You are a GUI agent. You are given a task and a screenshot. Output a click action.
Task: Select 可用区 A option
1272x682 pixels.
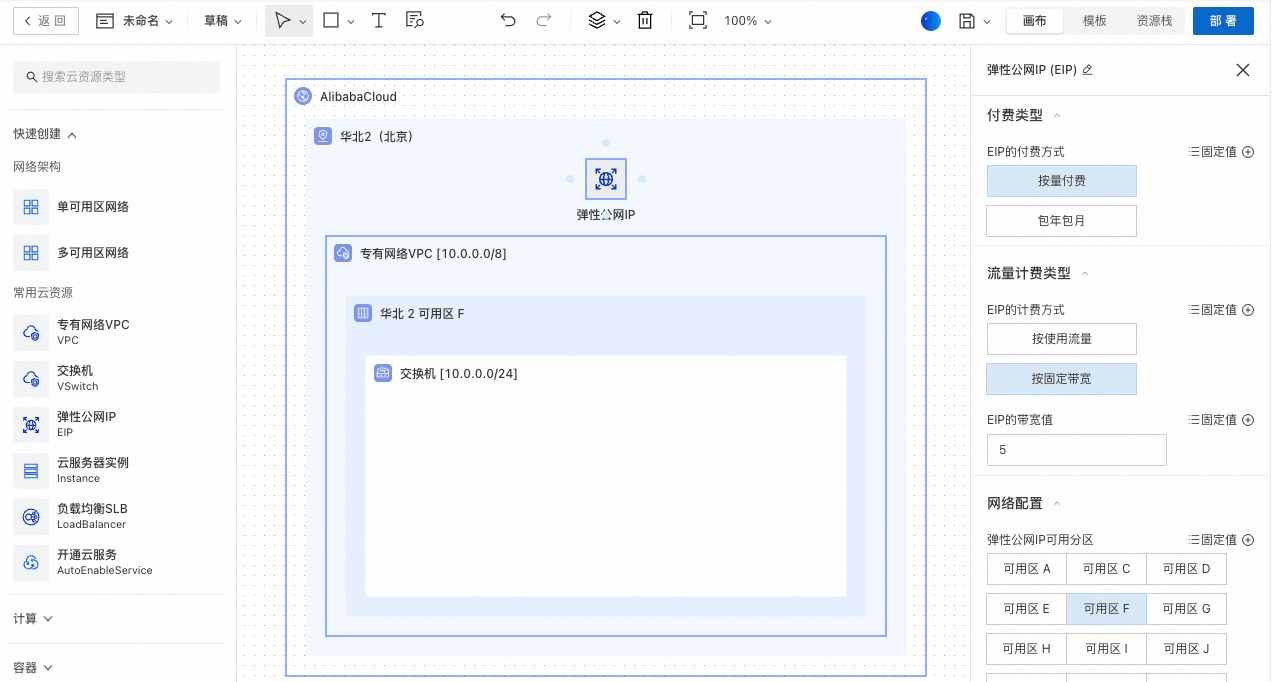click(x=1027, y=569)
